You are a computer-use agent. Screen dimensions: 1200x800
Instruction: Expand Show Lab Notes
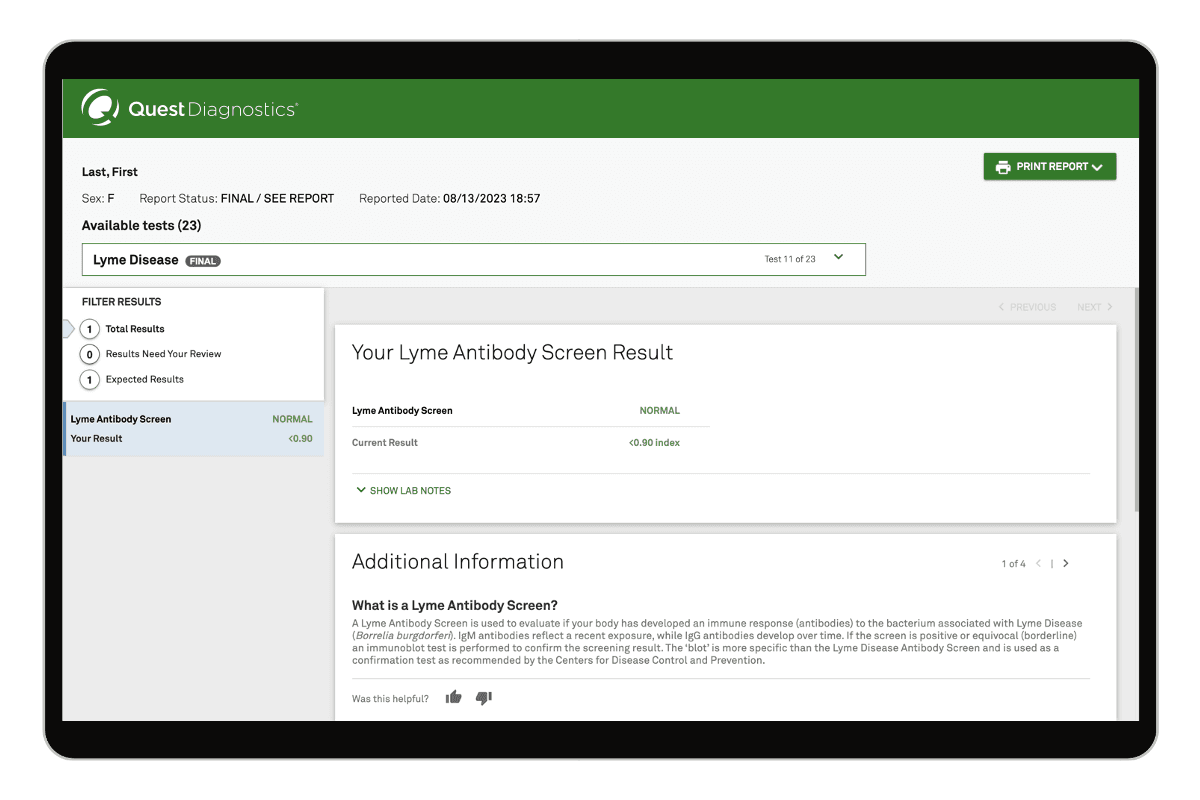point(402,490)
